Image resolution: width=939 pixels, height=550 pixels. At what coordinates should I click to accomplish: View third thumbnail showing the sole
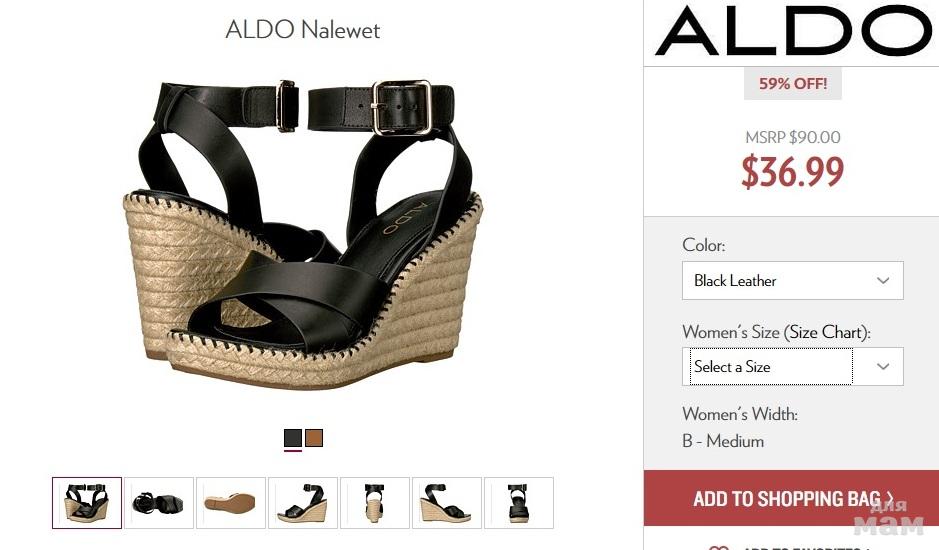pyautogui.click(x=231, y=503)
